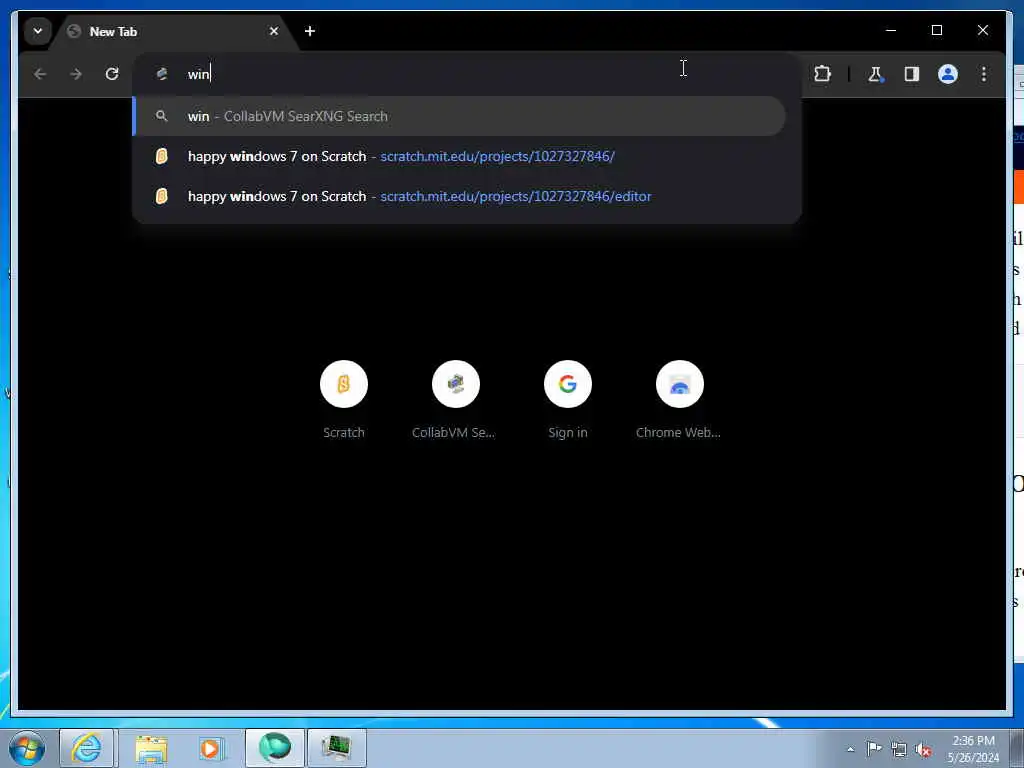Screen dimensions: 1024x768
Task: Maximize the Chrome window
Action: [936, 30]
